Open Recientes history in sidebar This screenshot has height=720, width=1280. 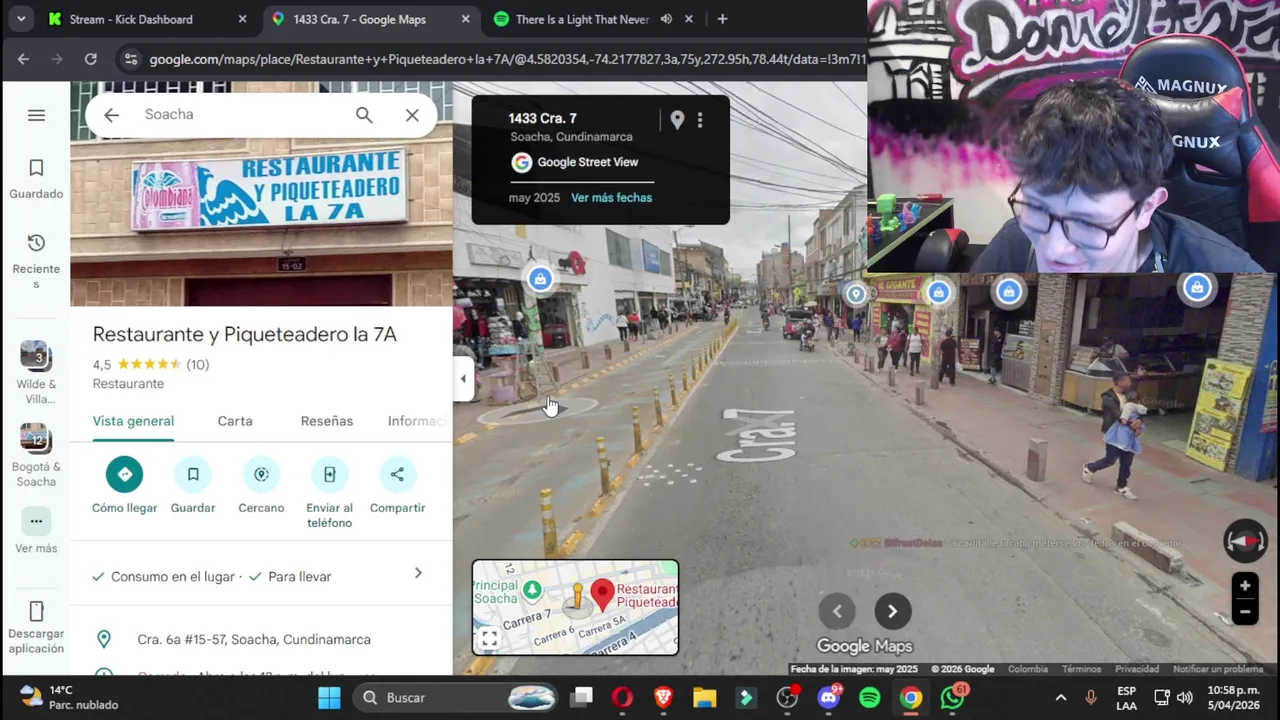[36, 261]
